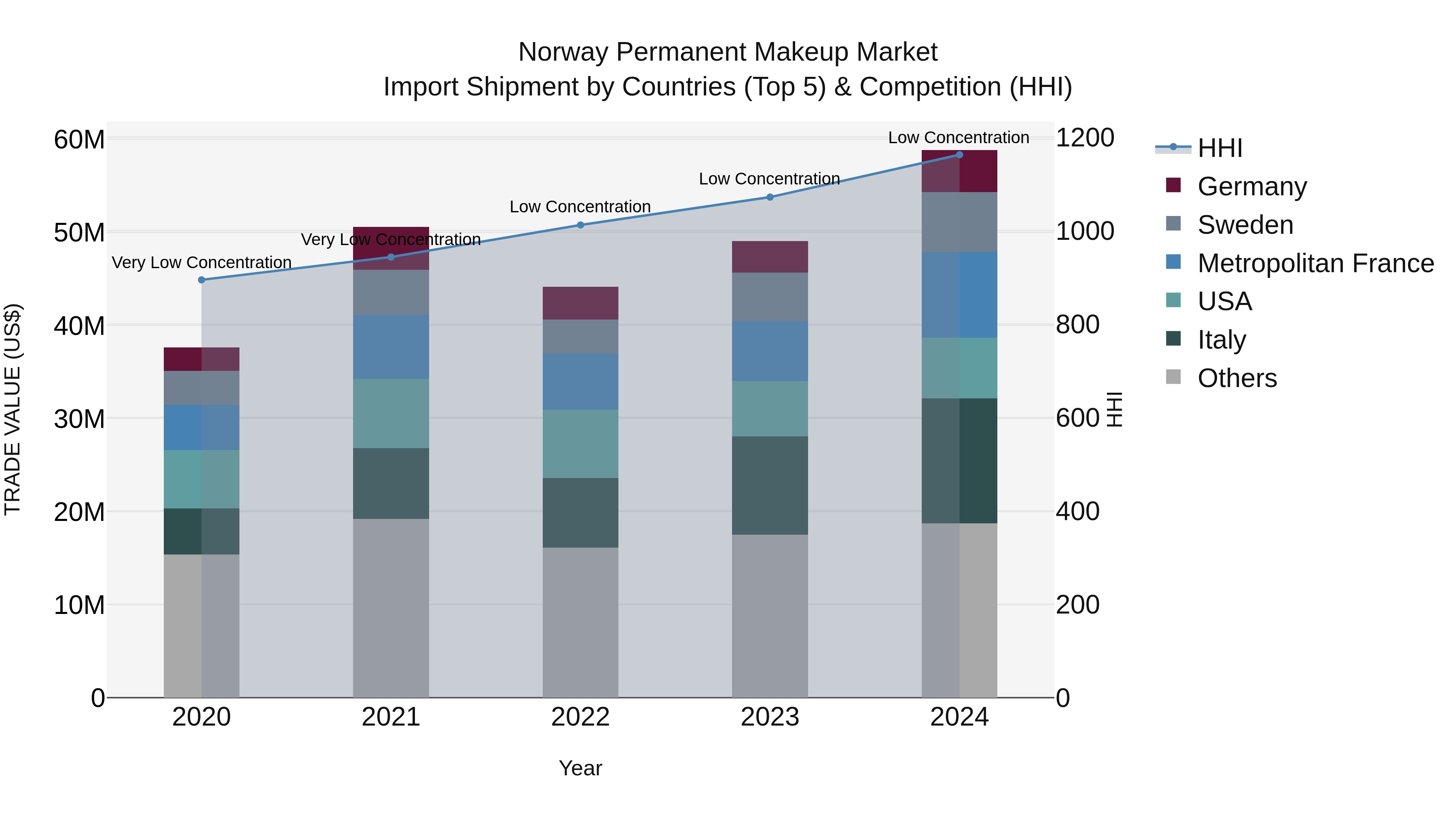Select the 2023 HHI data point

(770, 197)
